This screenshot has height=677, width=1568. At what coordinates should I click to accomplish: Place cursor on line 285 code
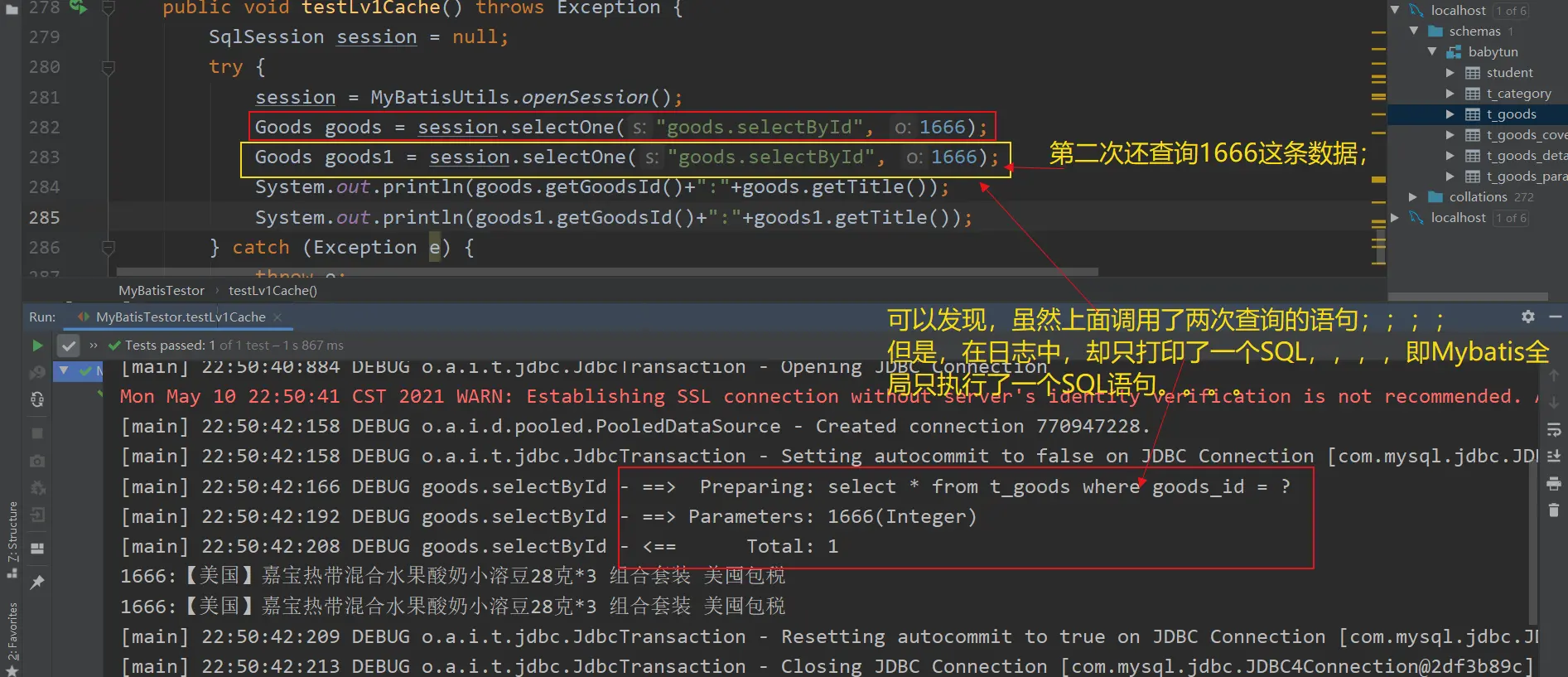(614, 218)
